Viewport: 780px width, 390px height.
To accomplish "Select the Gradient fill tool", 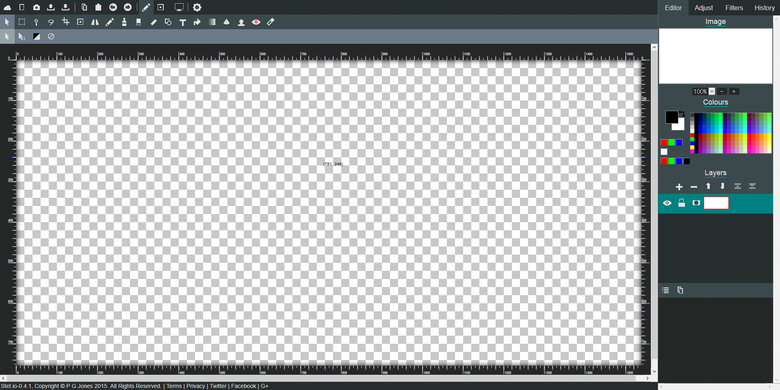I will pos(212,22).
